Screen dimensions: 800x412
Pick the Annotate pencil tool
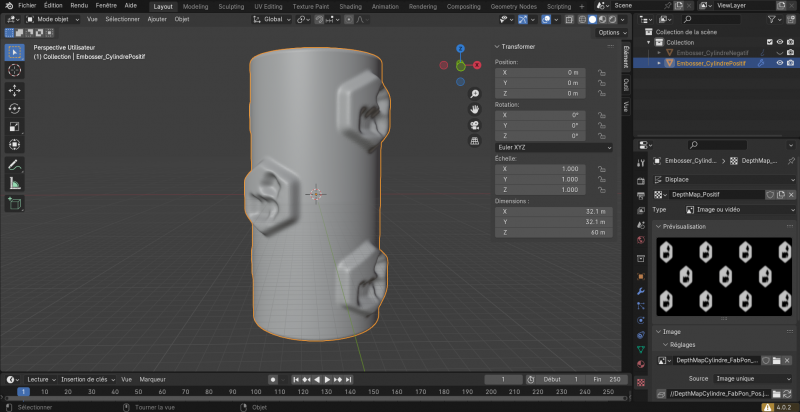[x=15, y=165]
